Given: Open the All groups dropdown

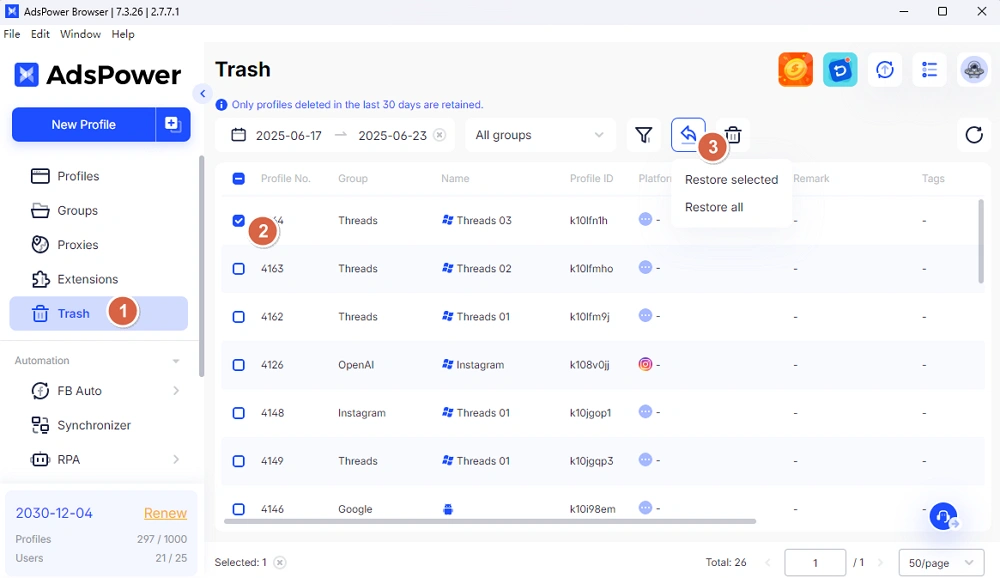Looking at the screenshot, I should 540,135.
